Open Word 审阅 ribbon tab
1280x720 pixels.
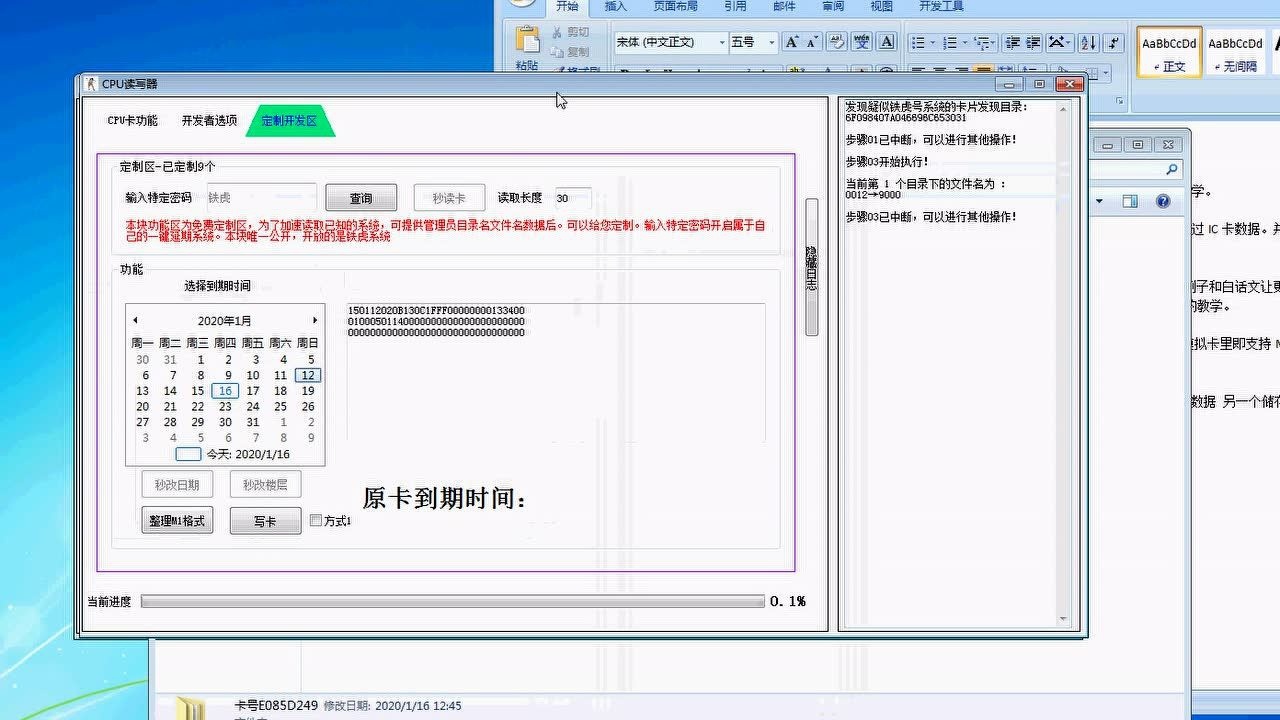pyautogui.click(x=833, y=6)
